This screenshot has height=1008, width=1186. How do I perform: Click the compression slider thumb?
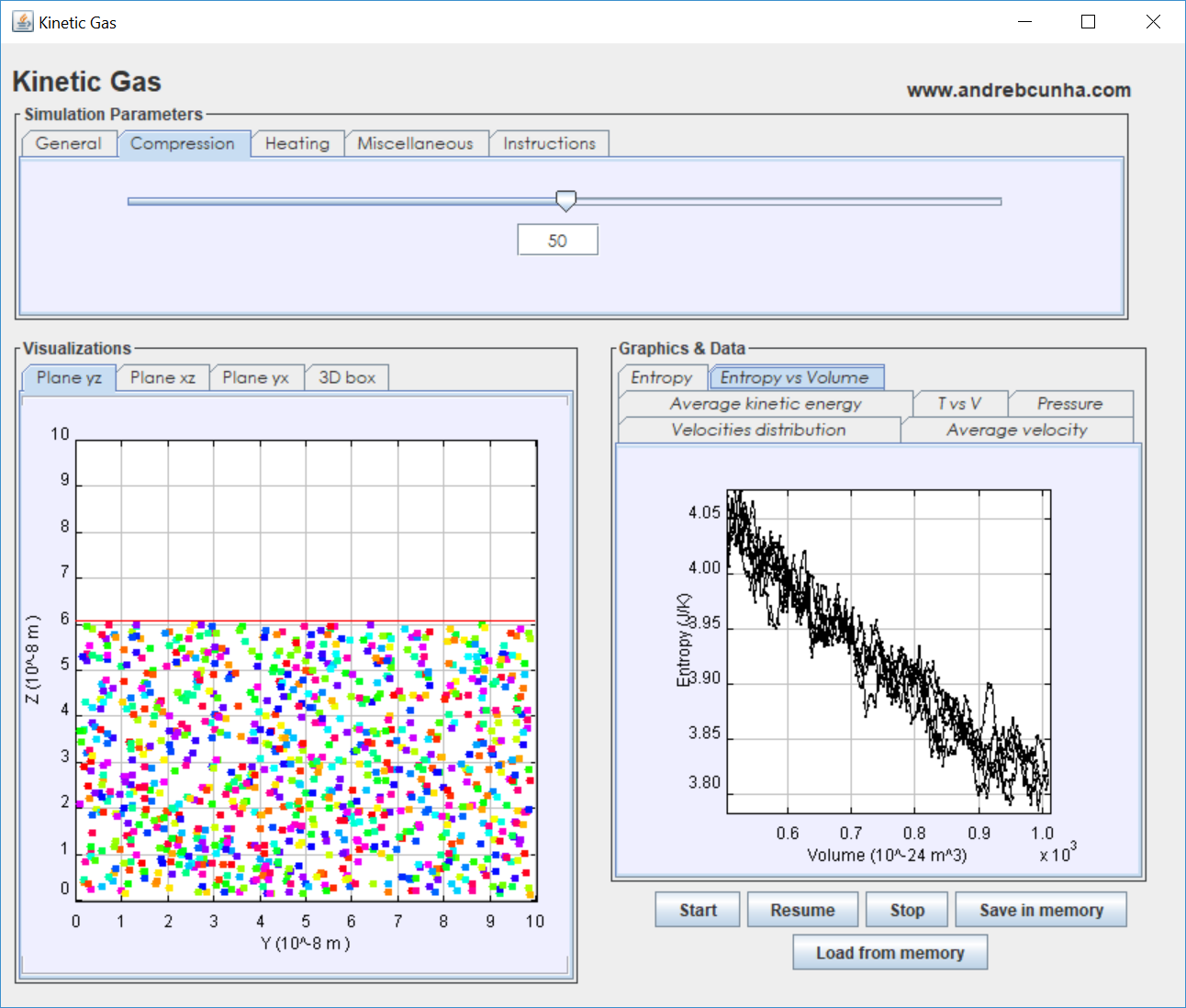coord(566,201)
